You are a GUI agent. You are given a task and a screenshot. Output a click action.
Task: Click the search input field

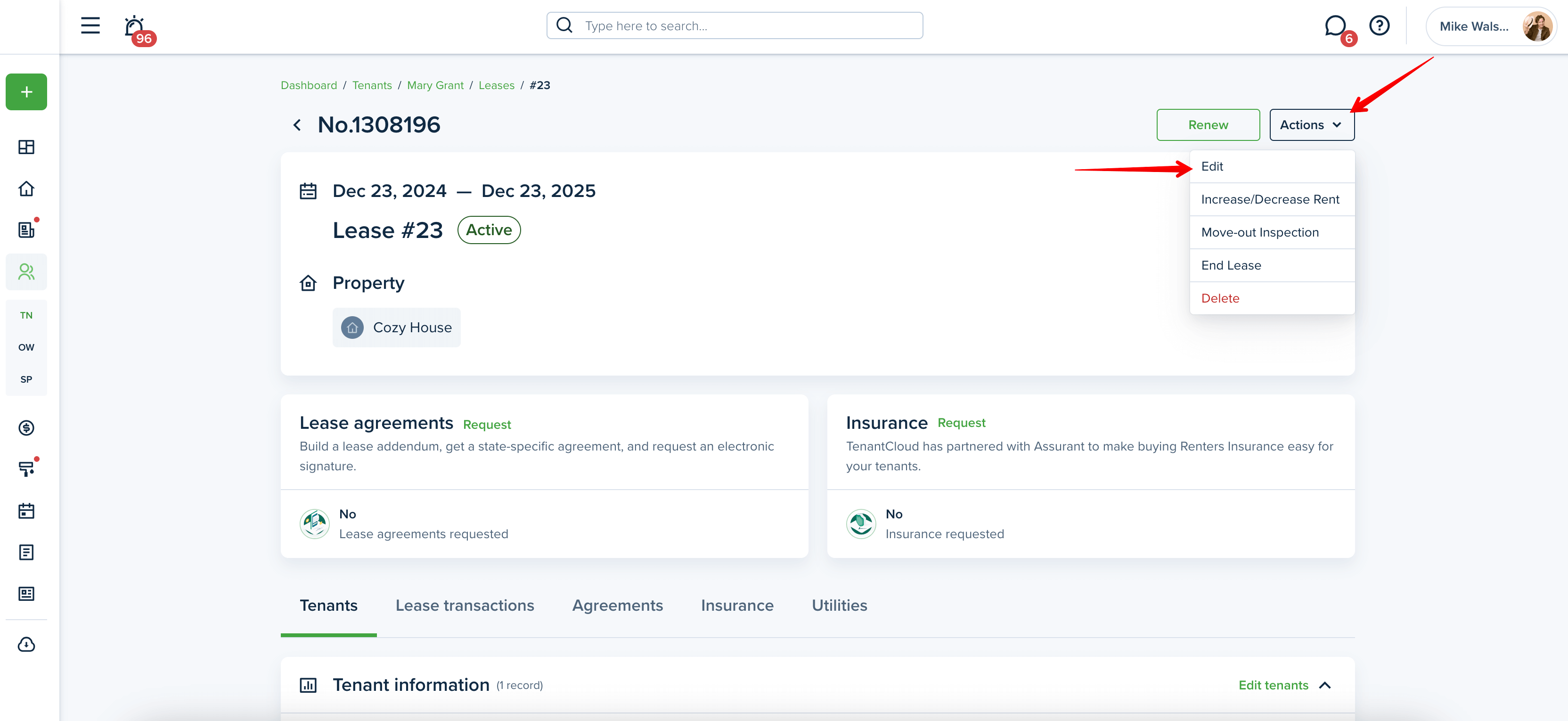coord(734,25)
